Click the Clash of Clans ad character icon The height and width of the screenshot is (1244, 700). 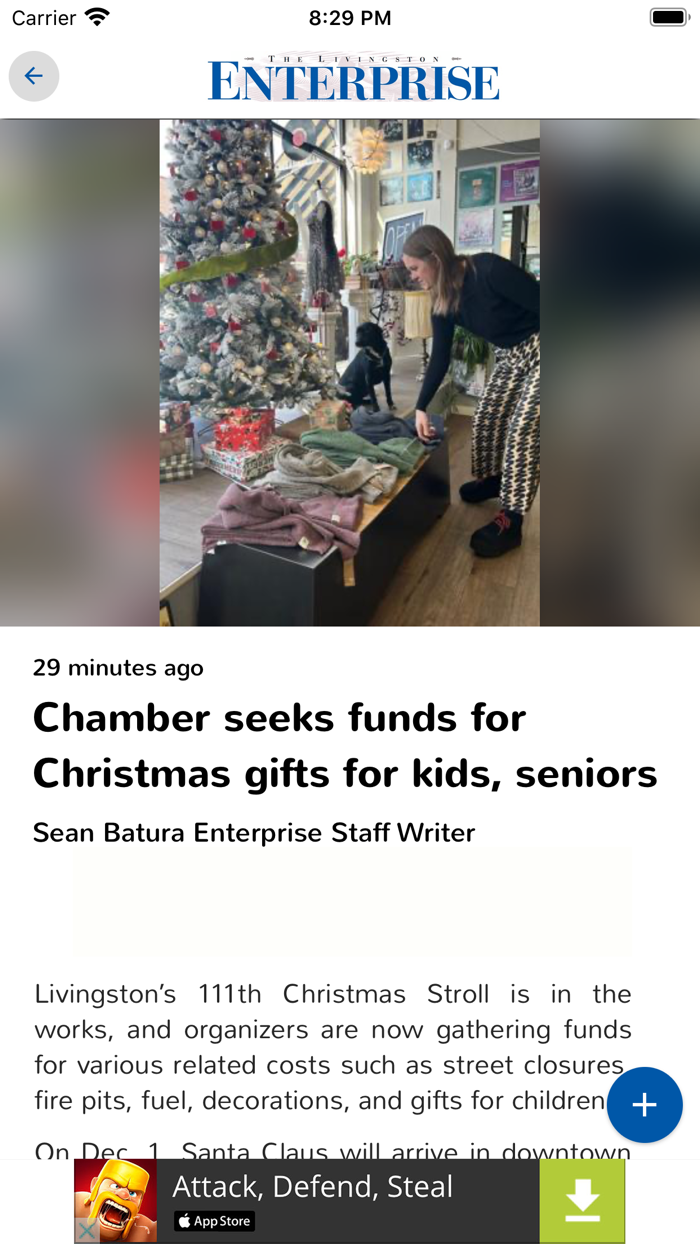pyautogui.click(x=116, y=1201)
